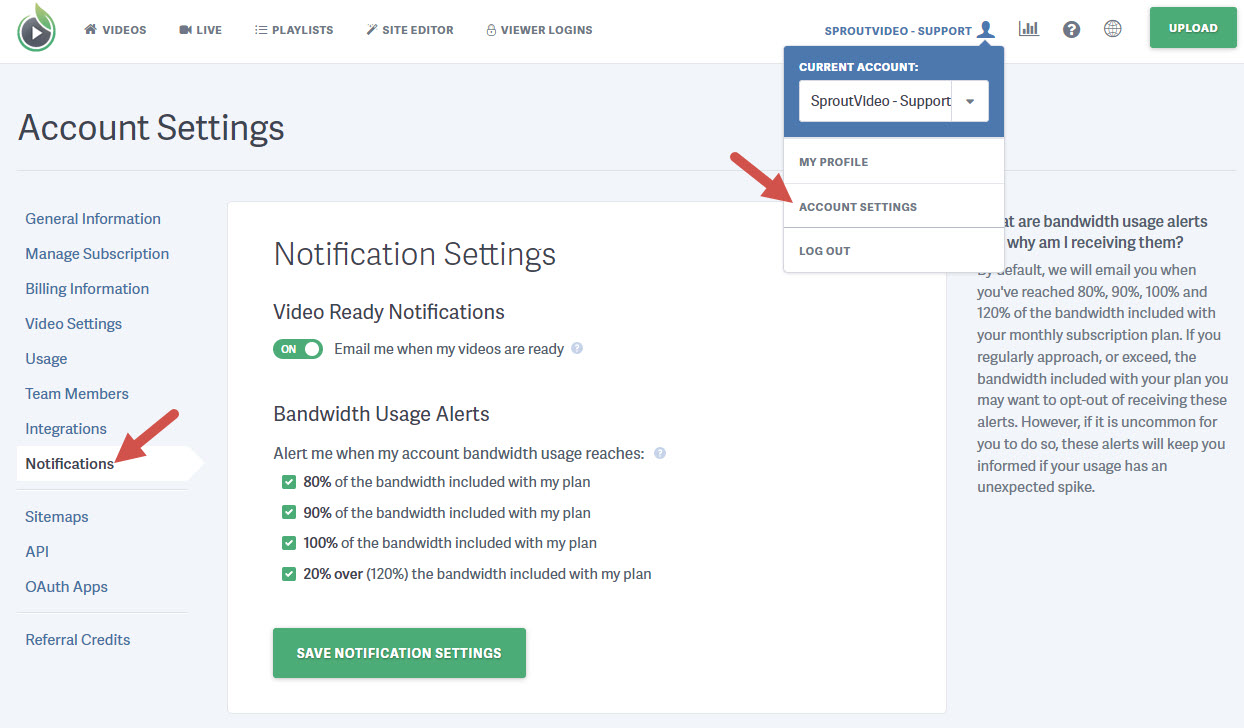Image resolution: width=1244 pixels, height=728 pixels.
Task: Click the circular question mark help icon
Action: coord(1071,29)
